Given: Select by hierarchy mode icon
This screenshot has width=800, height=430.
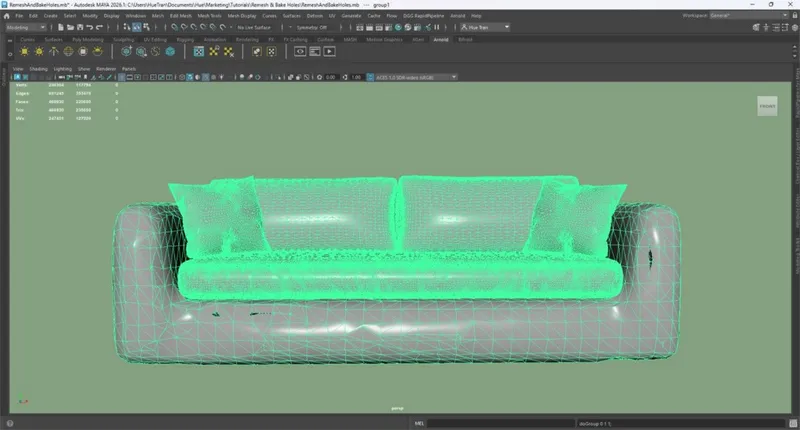Looking at the screenshot, I should (127, 27).
